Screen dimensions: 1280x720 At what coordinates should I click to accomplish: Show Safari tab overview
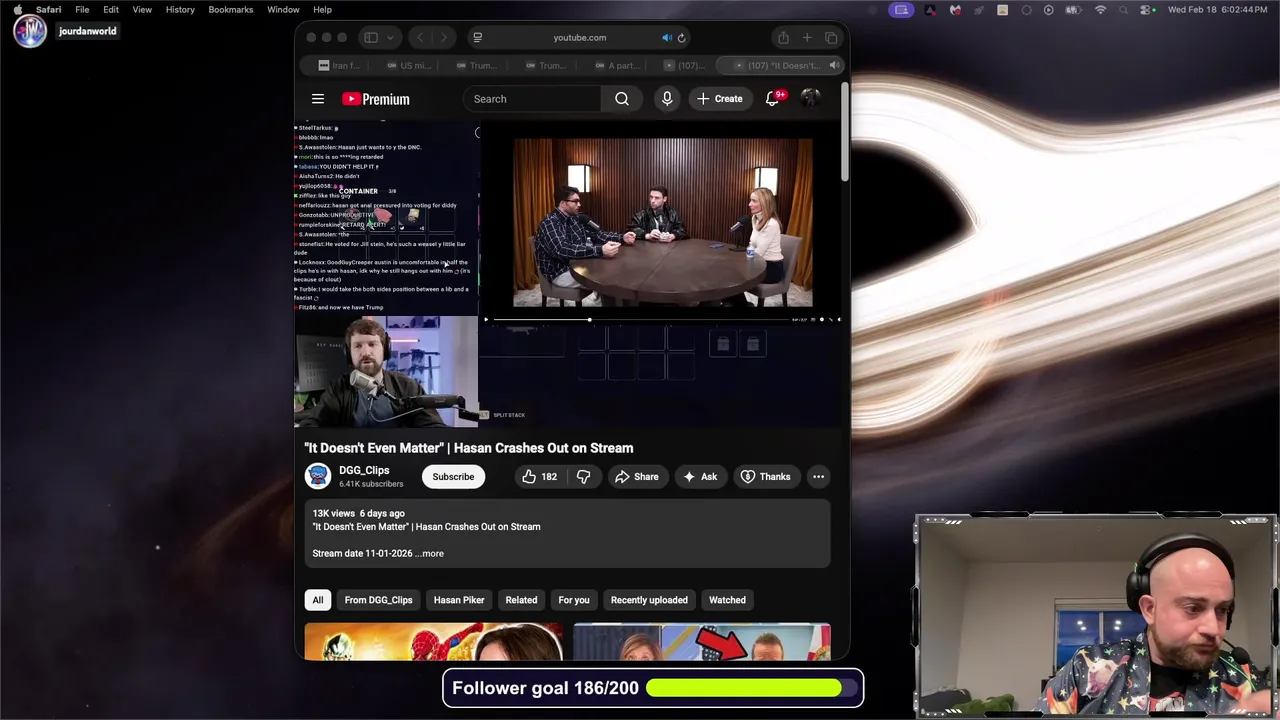tap(831, 38)
